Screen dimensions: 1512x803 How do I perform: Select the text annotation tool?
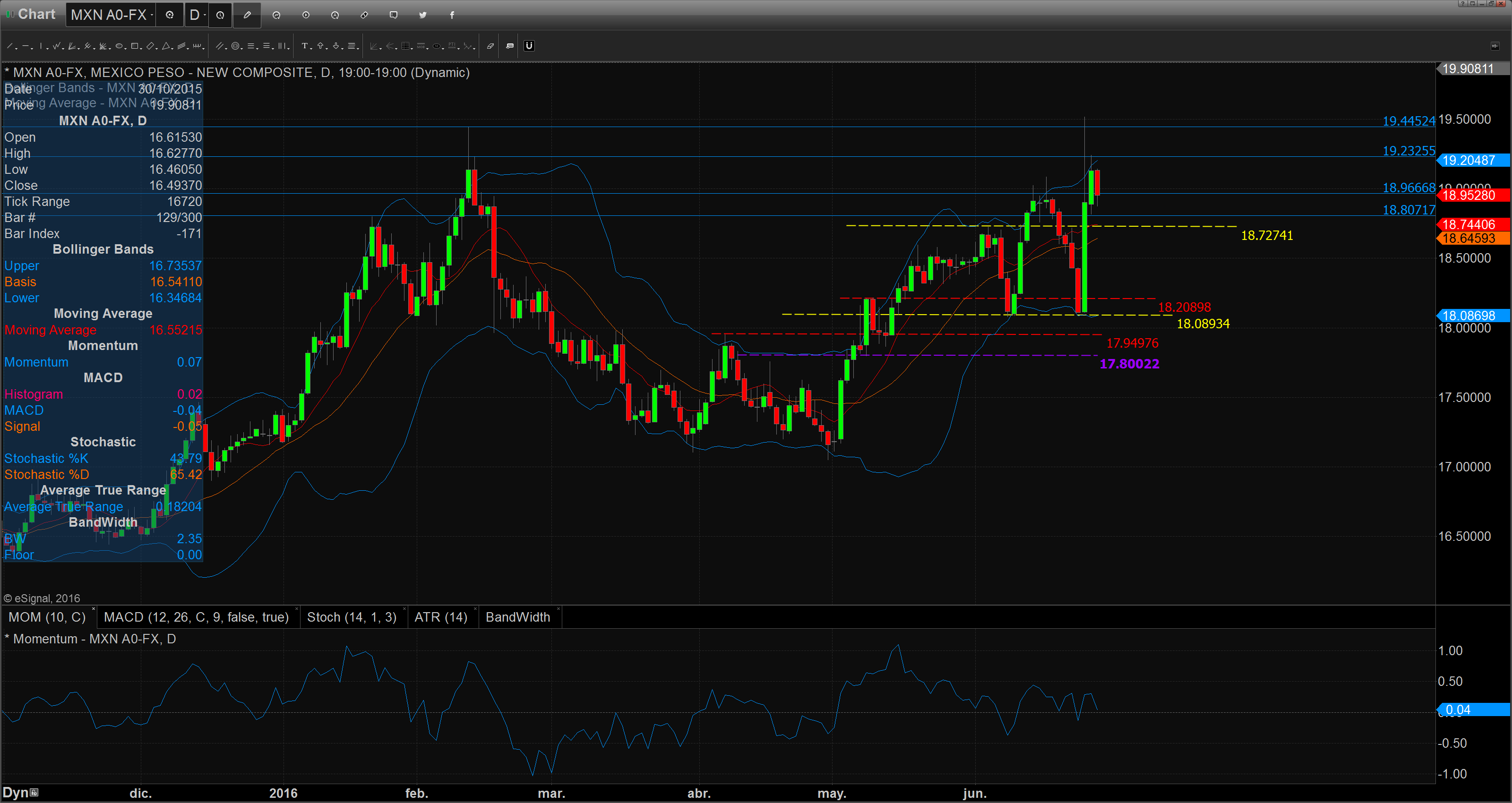click(305, 46)
